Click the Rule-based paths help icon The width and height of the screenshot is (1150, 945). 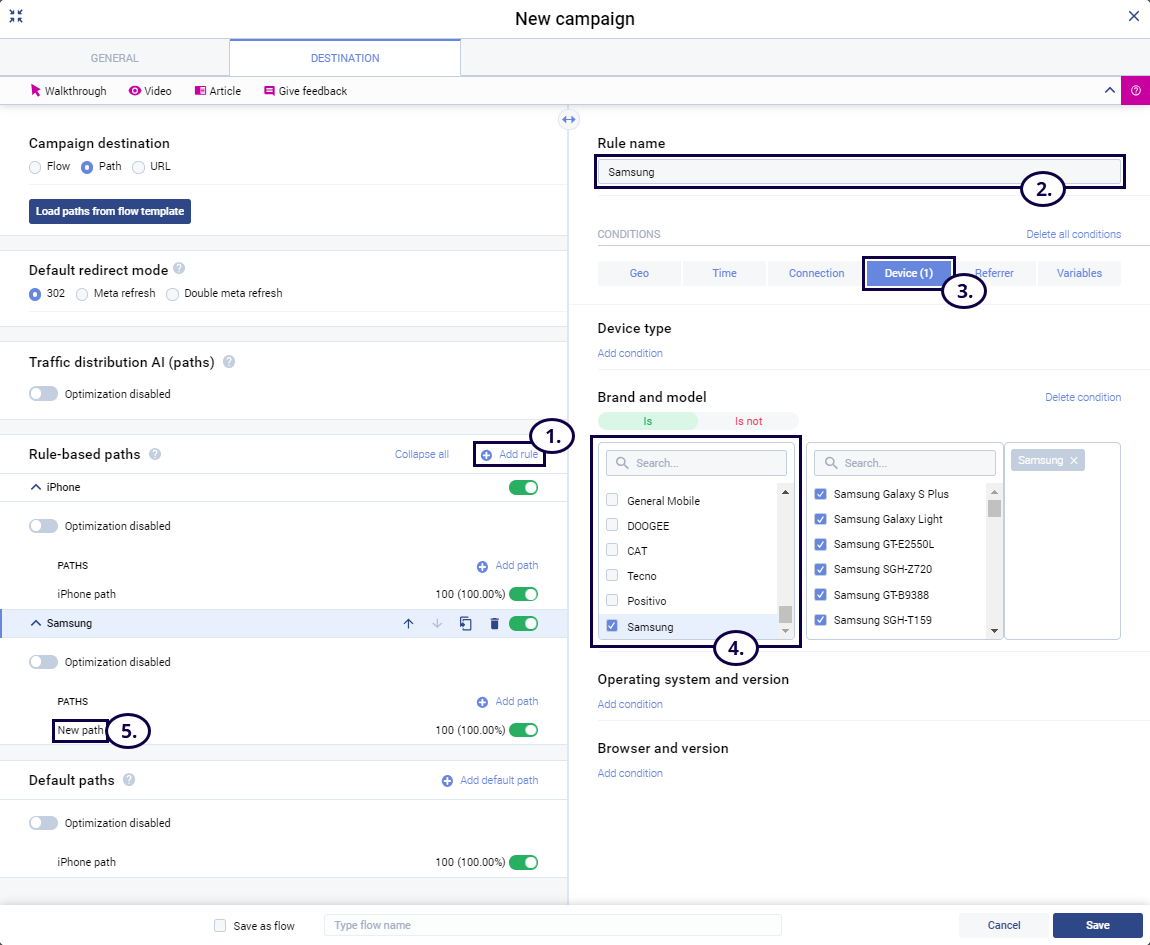pyautogui.click(x=155, y=454)
